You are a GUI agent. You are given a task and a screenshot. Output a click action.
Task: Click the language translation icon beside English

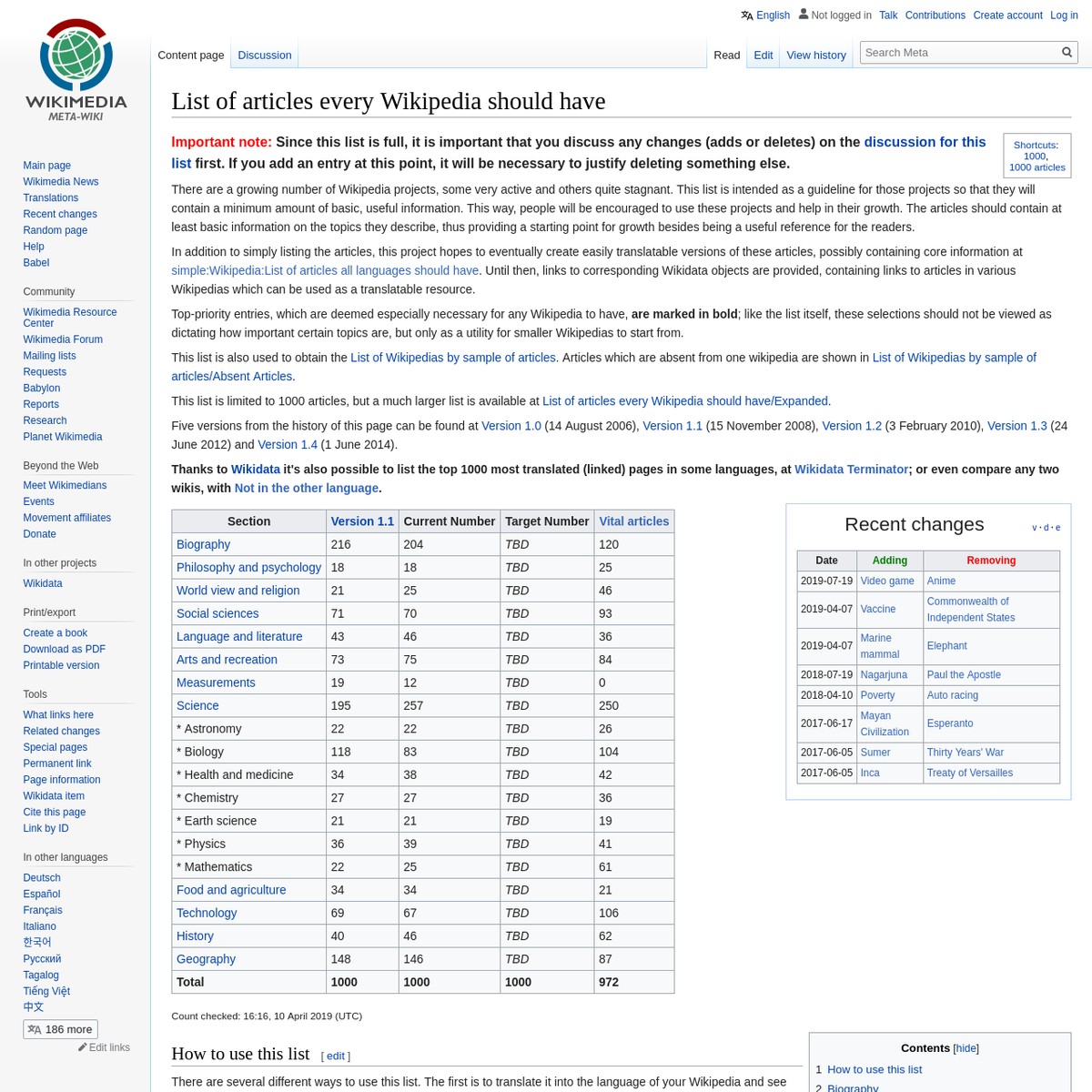click(747, 15)
